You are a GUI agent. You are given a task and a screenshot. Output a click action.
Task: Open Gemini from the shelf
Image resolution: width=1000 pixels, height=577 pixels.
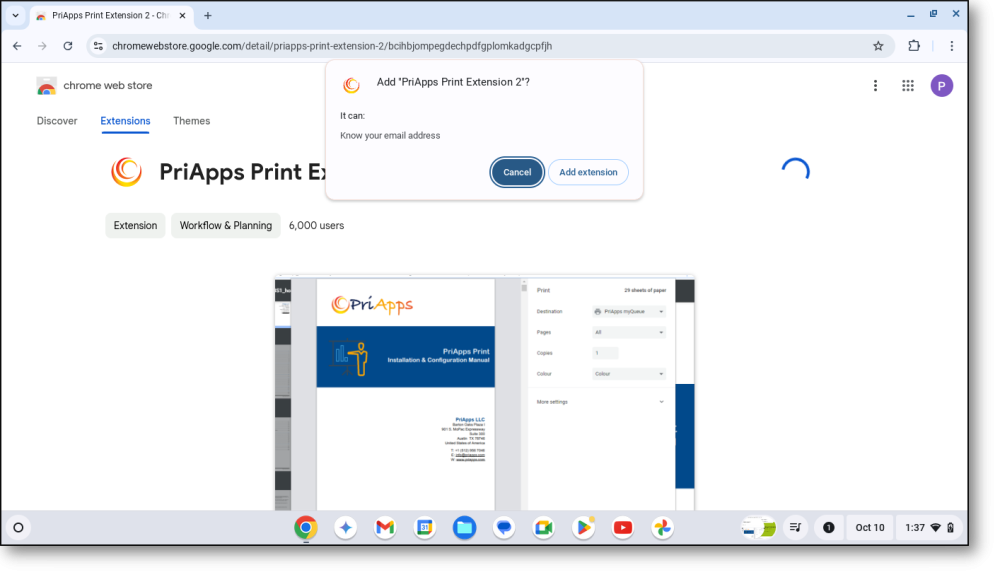[346, 527]
